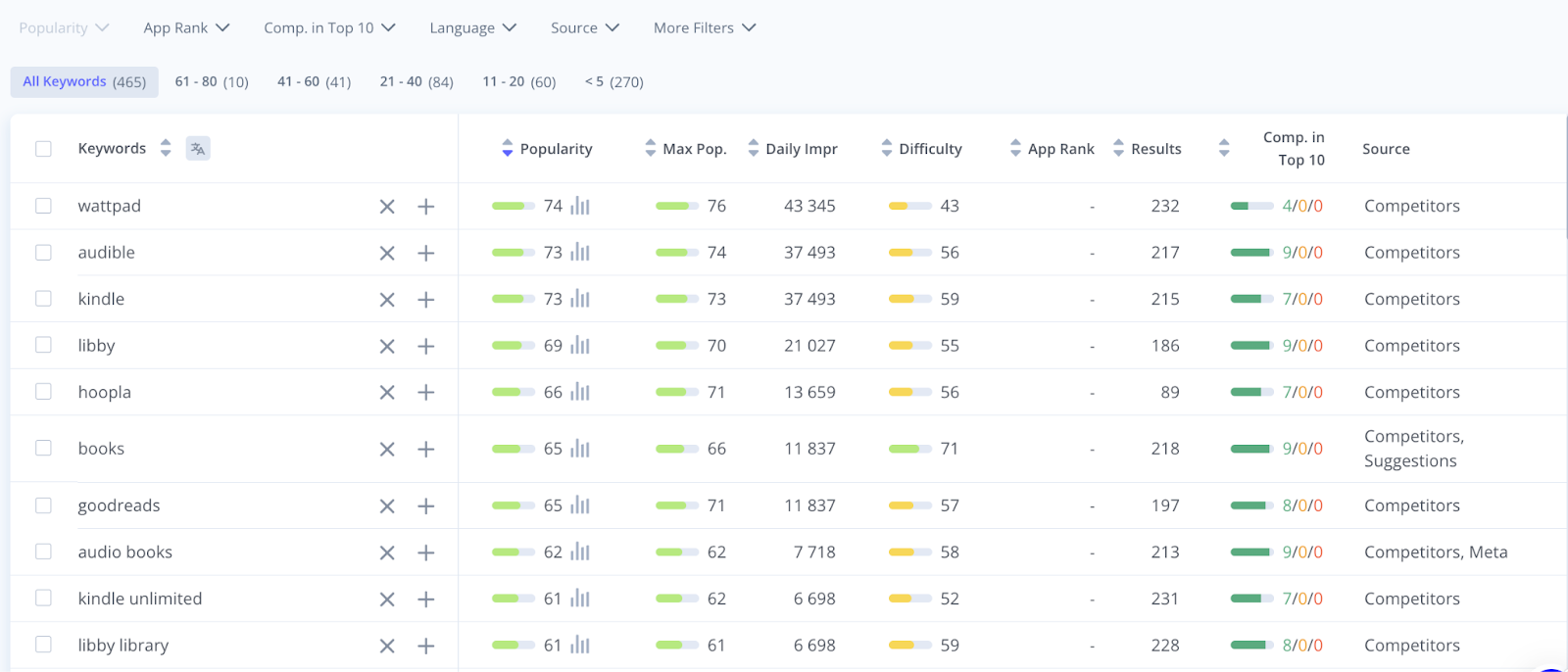Remove the kindle keyword with X icon
This screenshot has width=1568, height=672.
387,300
